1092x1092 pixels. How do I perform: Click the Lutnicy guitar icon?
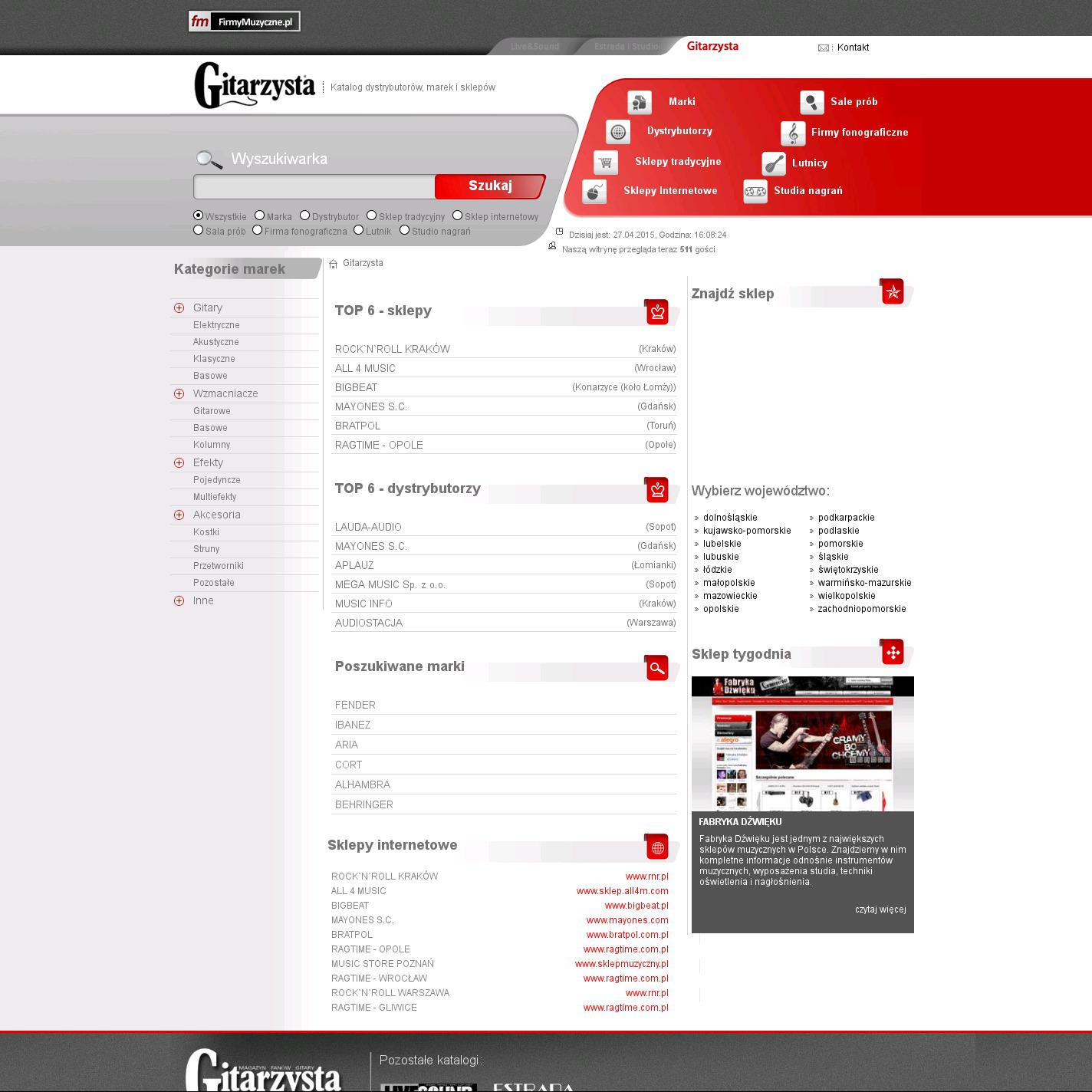[x=774, y=163]
